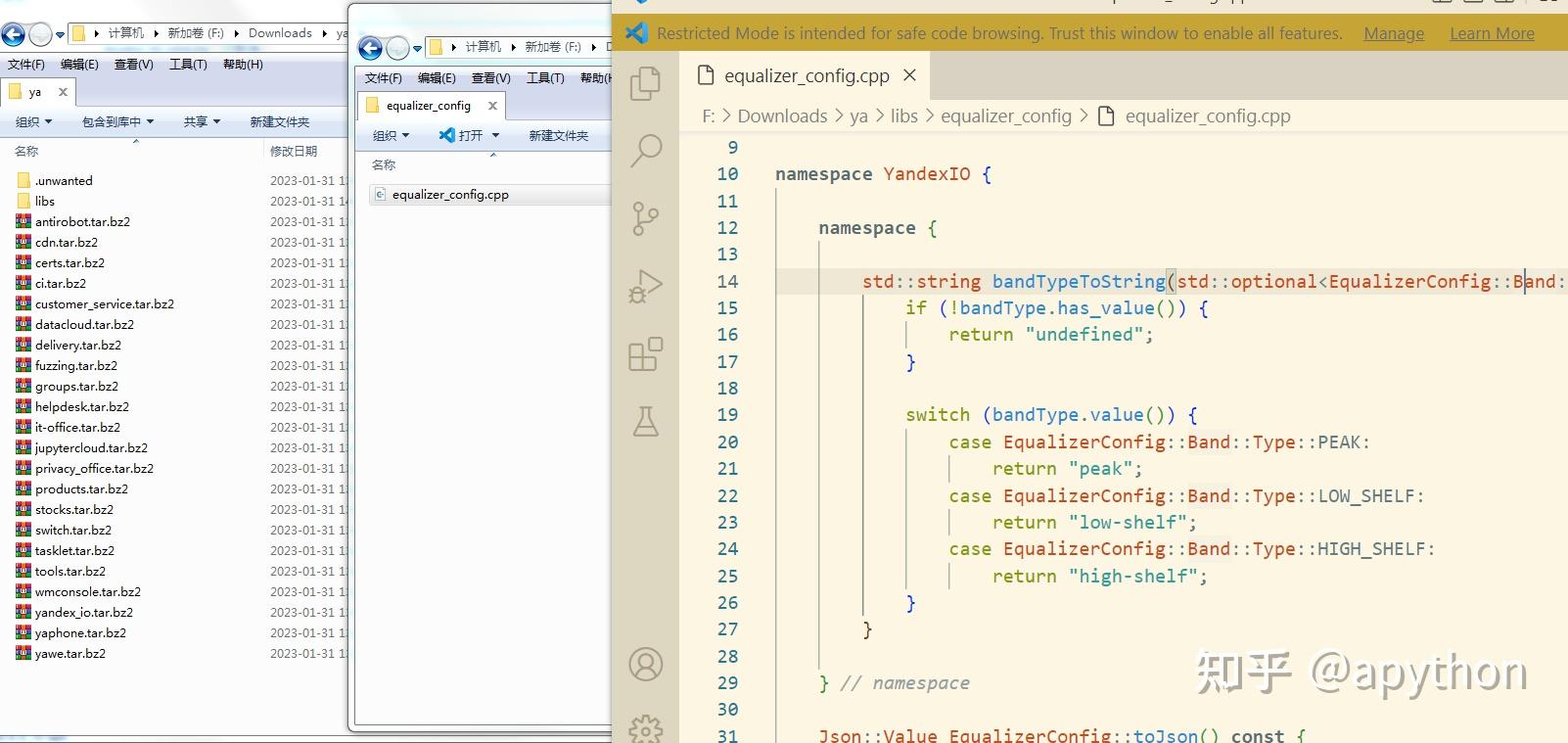Select the equalizer_config.cpp editor tab
This screenshot has height=743, width=1568.
[806, 75]
